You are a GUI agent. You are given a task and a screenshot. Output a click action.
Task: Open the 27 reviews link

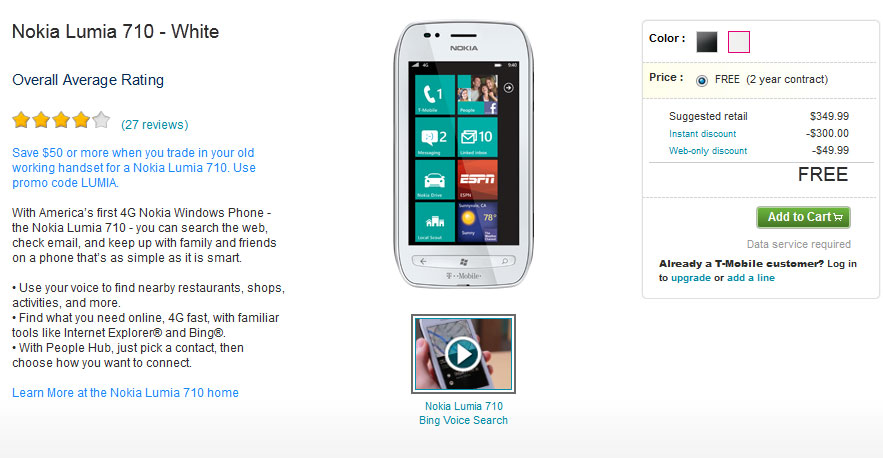click(x=154, y=124)
